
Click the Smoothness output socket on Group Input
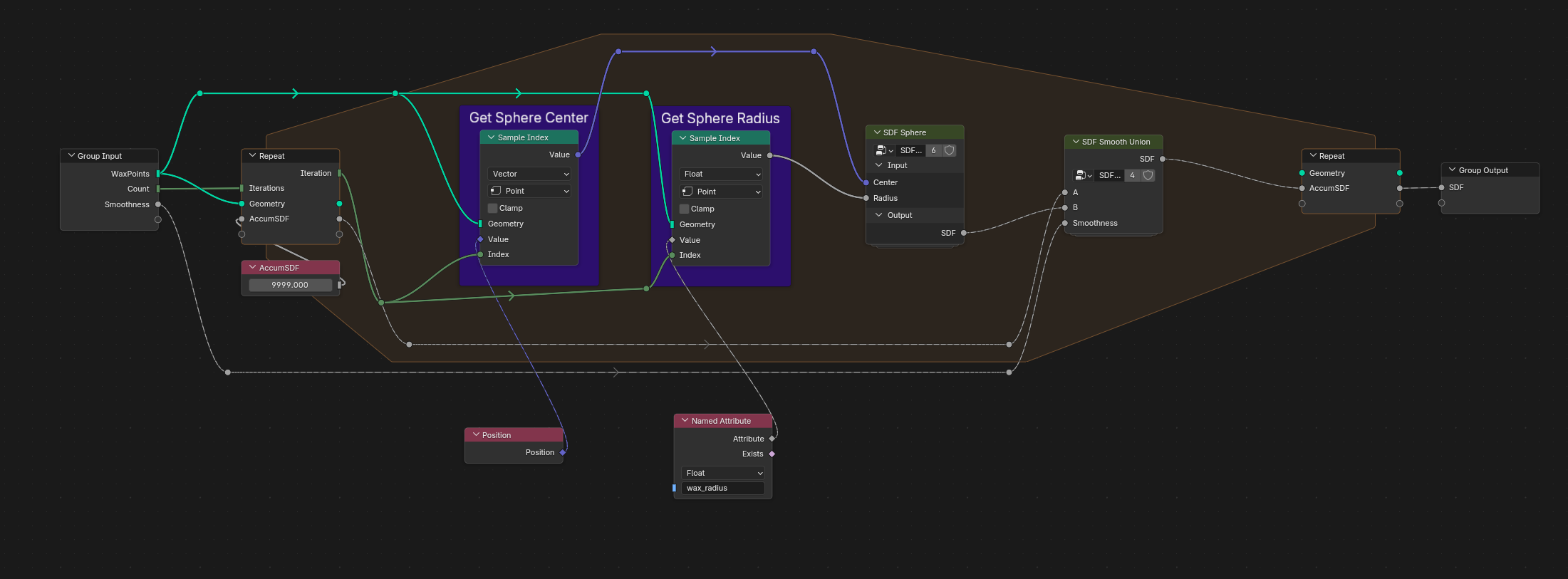coord(158,204)
